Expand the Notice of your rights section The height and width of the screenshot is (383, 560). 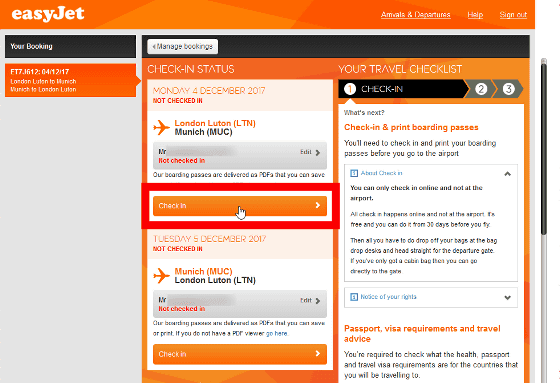[x=508, y=298]
